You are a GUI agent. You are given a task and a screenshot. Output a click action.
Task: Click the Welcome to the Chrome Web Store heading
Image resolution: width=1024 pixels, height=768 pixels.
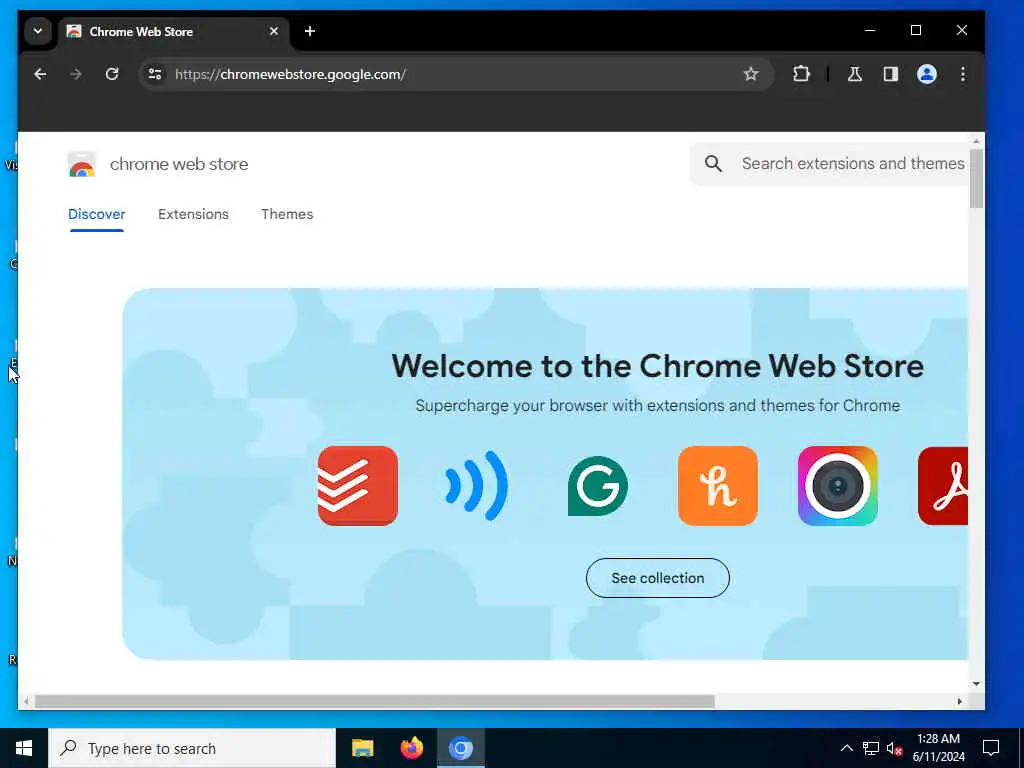click(x=658, y=366)
